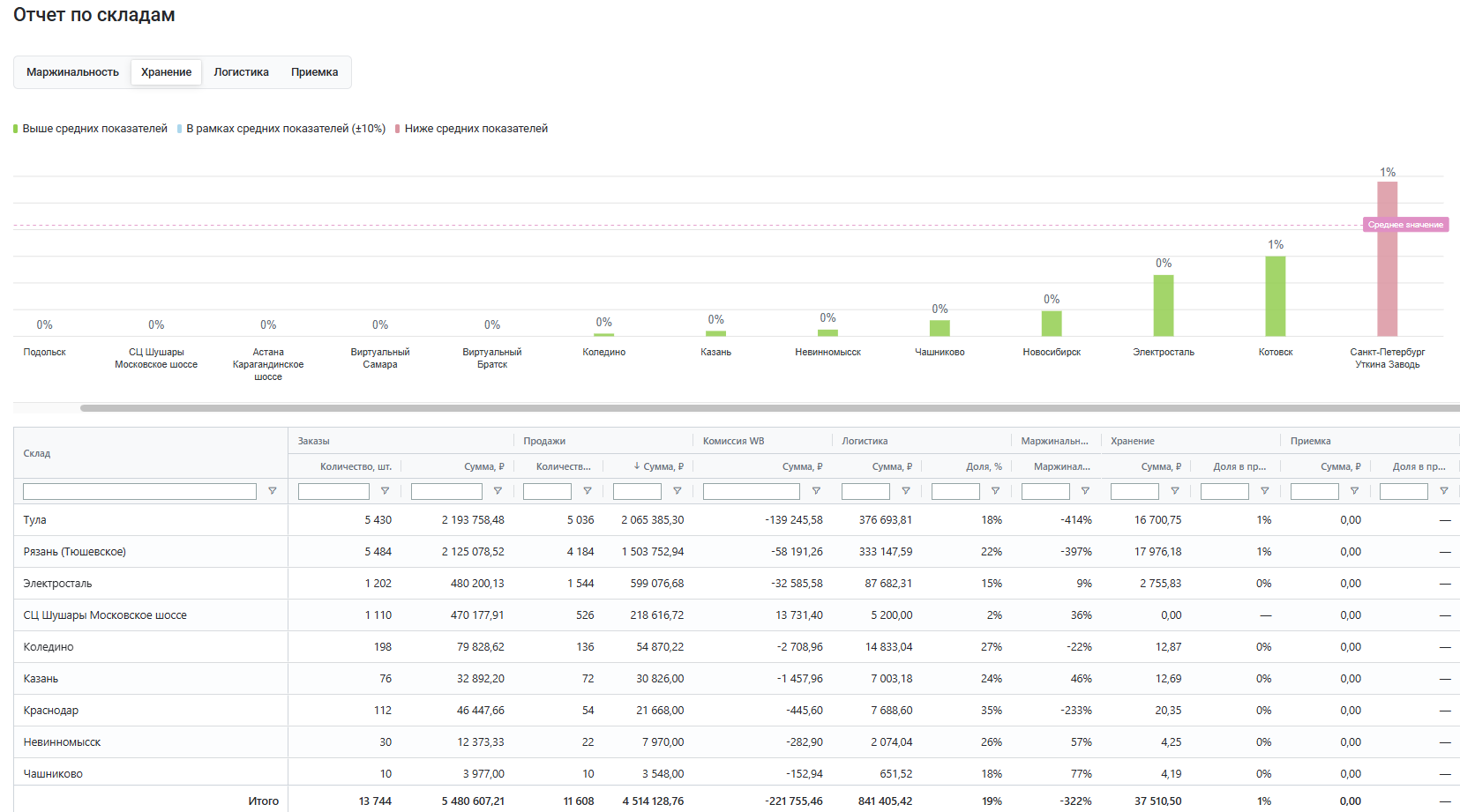Click the Астана Карагандинское шоссе chart label
This screenshot has width=1460, height=812.
(268, 364)
